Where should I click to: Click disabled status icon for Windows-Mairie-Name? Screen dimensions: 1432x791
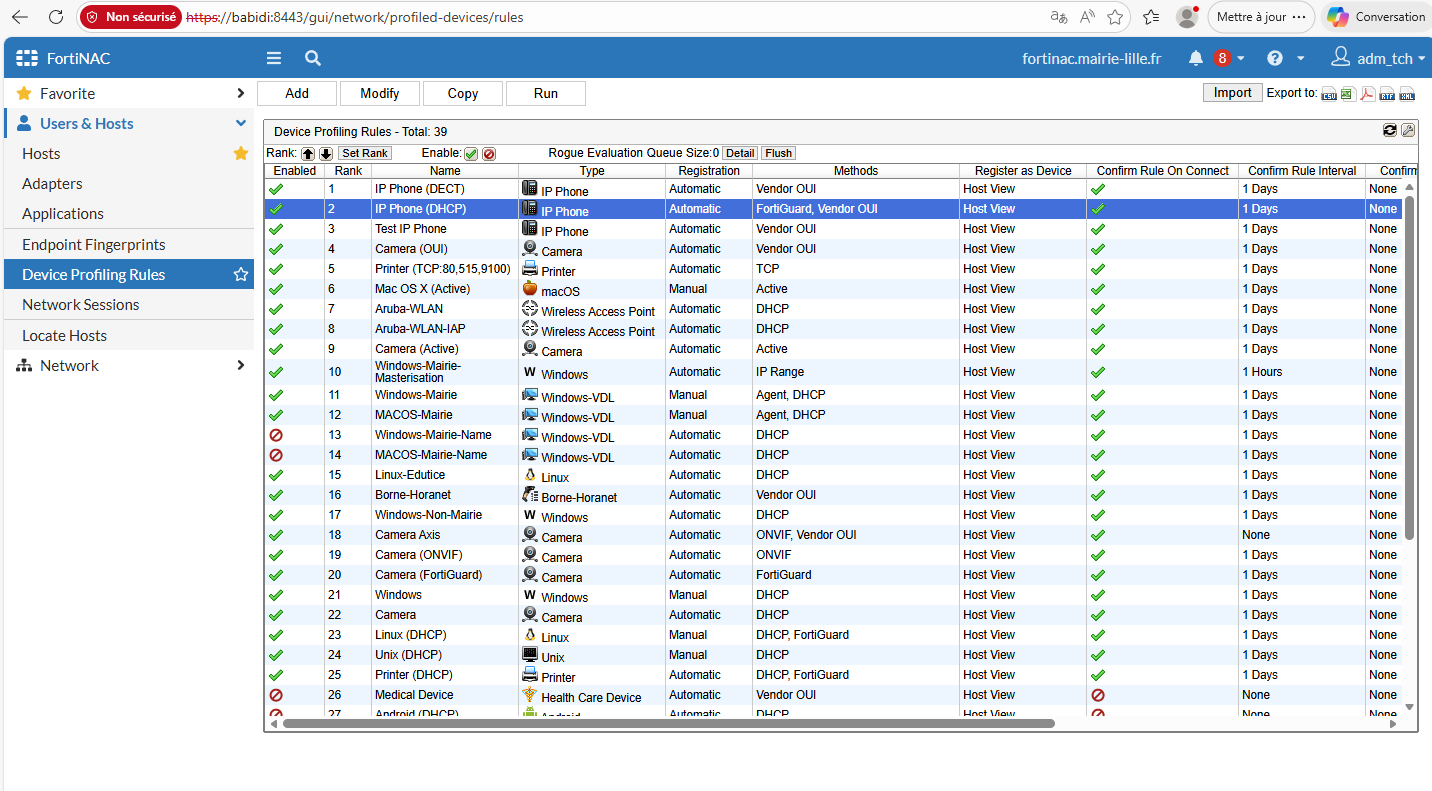(x=277, y=435)
